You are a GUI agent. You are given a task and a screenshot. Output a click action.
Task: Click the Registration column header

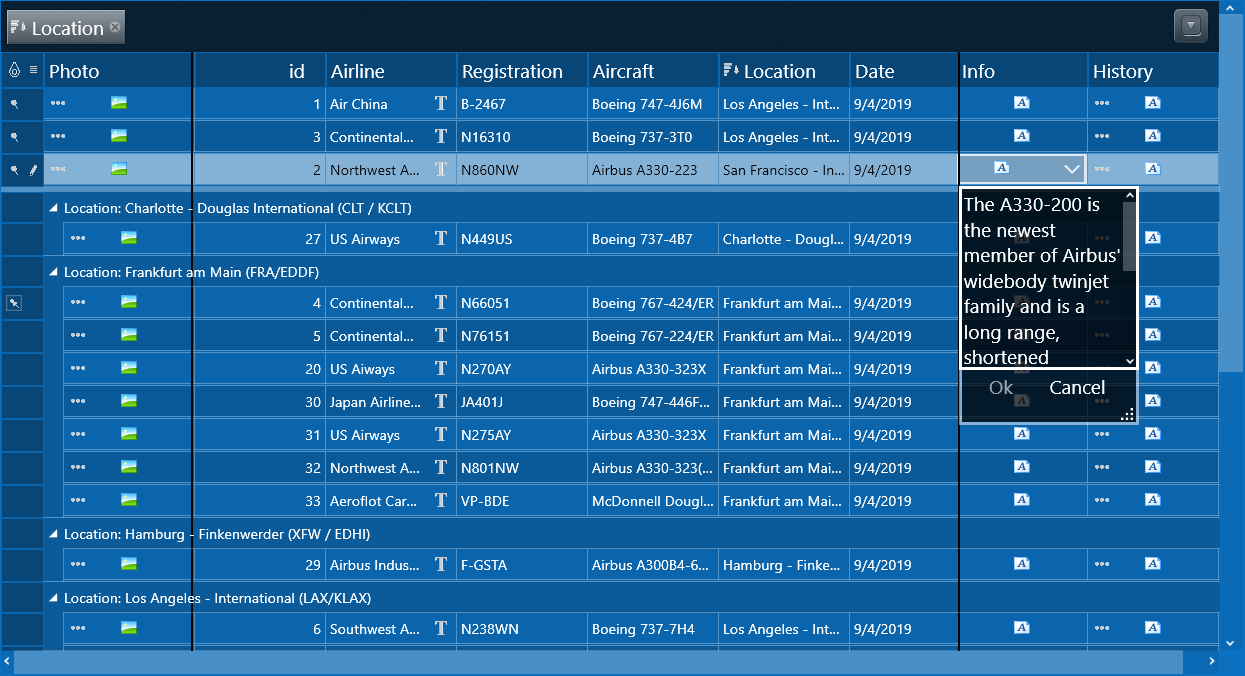(512, 71)
